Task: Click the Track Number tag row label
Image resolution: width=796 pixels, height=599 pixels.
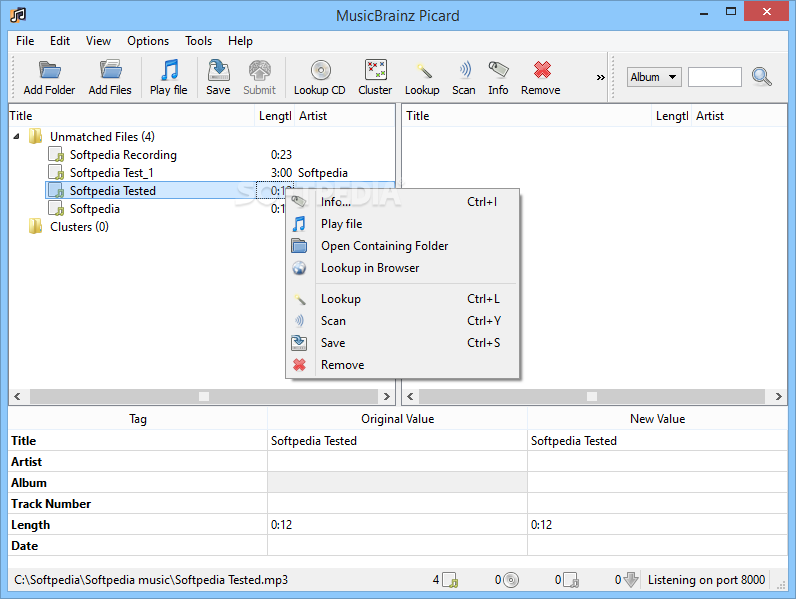Action: (51, 504)
